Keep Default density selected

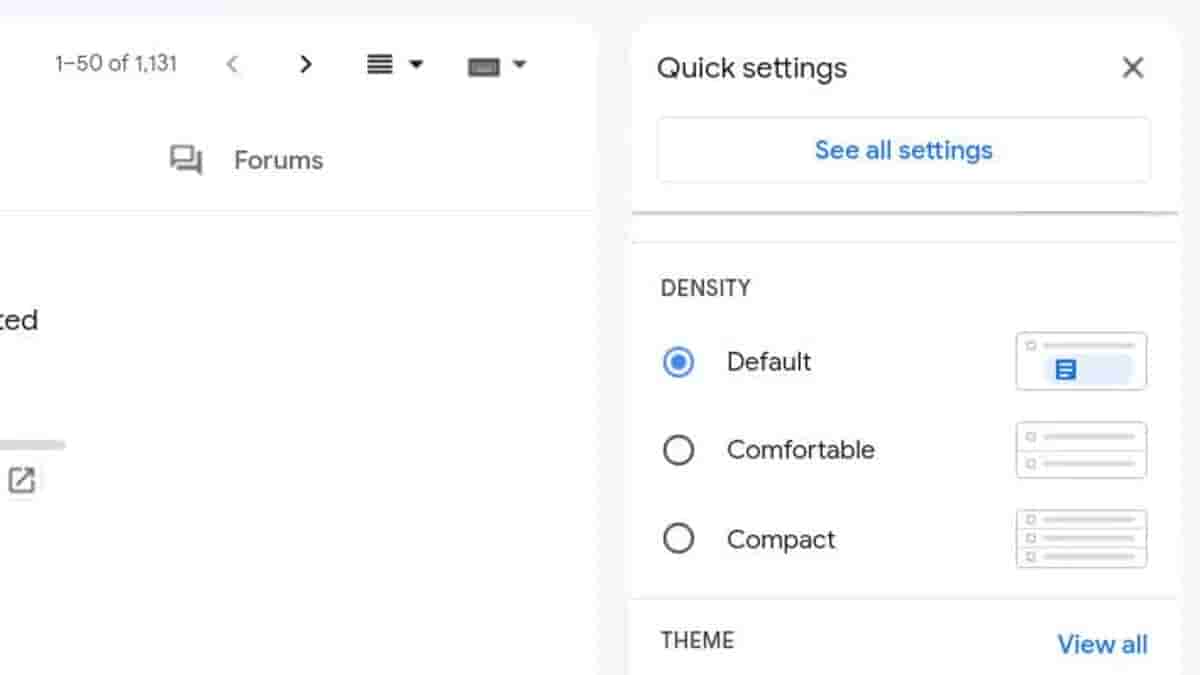point(679,362)
